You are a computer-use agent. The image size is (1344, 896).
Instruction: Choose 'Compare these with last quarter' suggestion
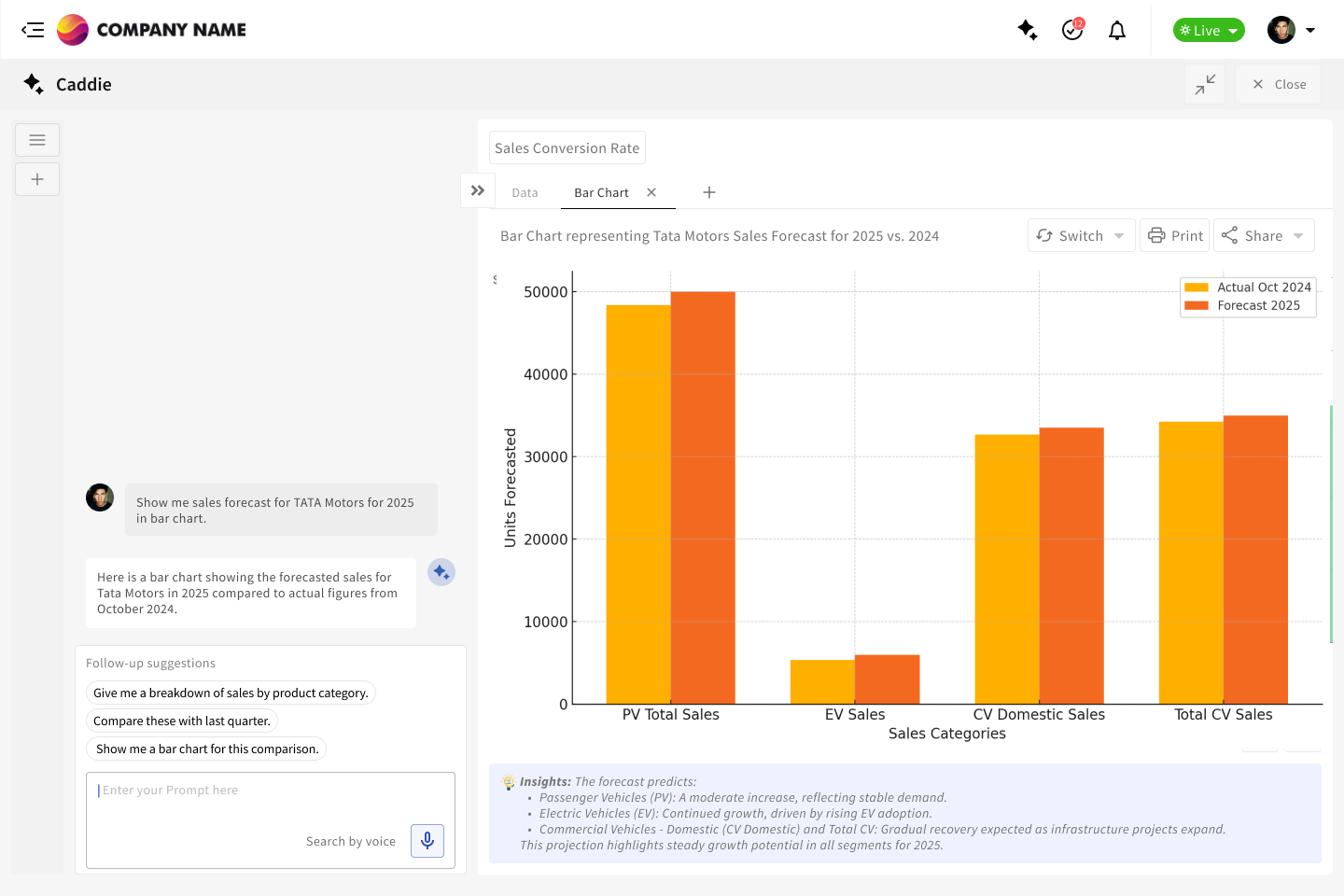pyautogui.click(x=182, y=721)
